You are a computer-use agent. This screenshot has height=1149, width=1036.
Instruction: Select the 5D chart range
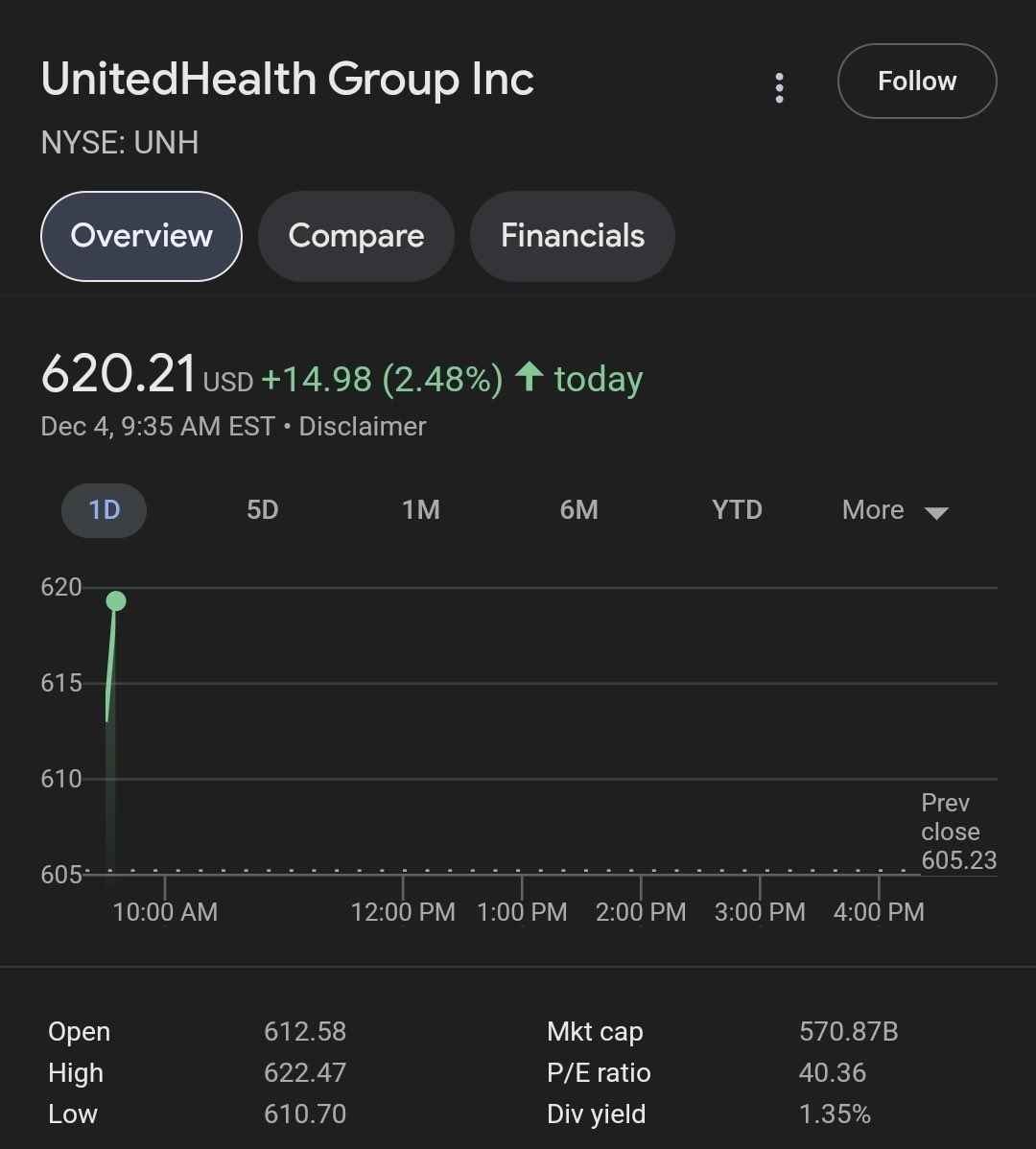262,510
